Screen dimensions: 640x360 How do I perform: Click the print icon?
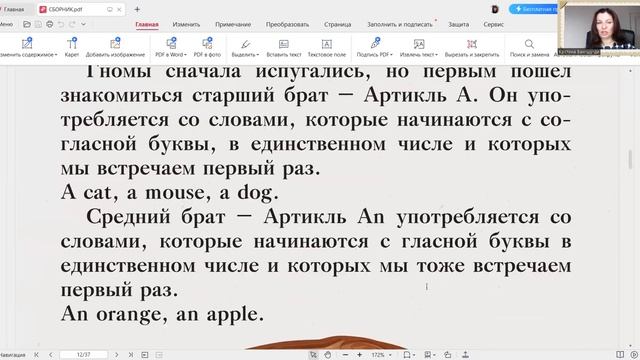(49, 24)
